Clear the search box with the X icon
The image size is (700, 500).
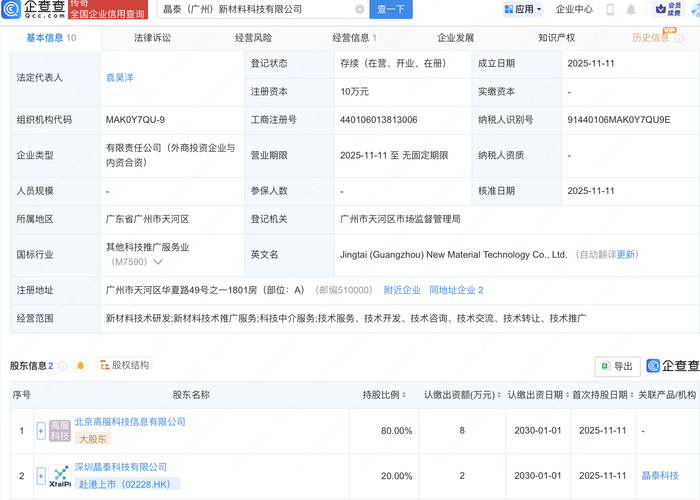(359, 9)
